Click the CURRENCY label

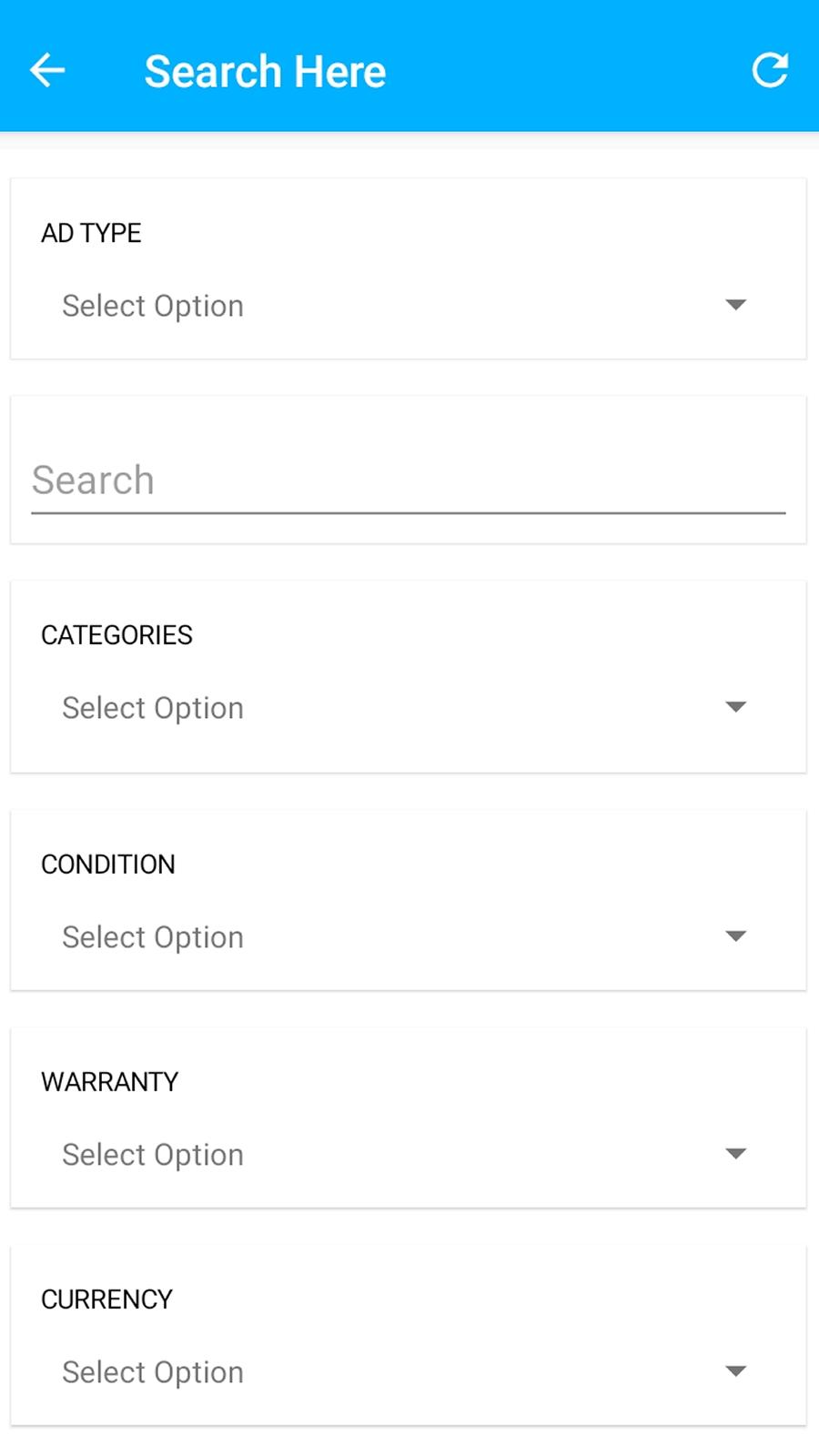pos(106,1299)
